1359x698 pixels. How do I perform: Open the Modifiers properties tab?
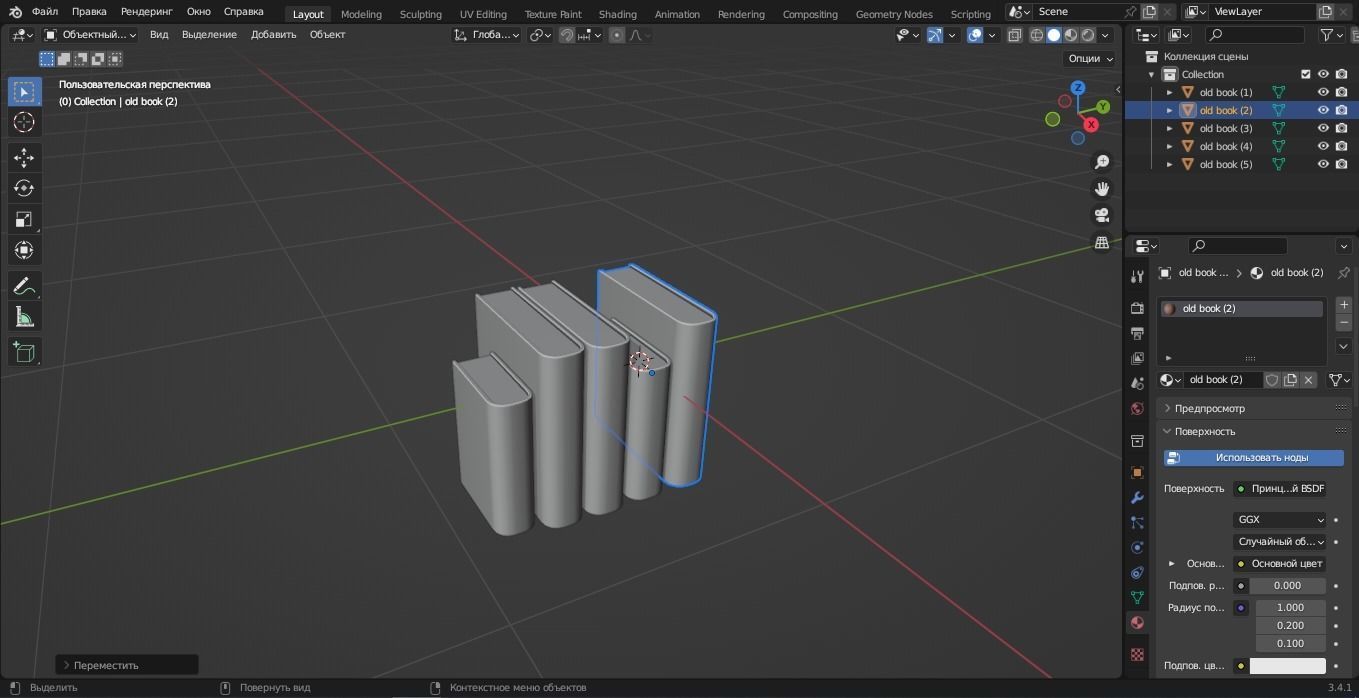pos(1137,497)
